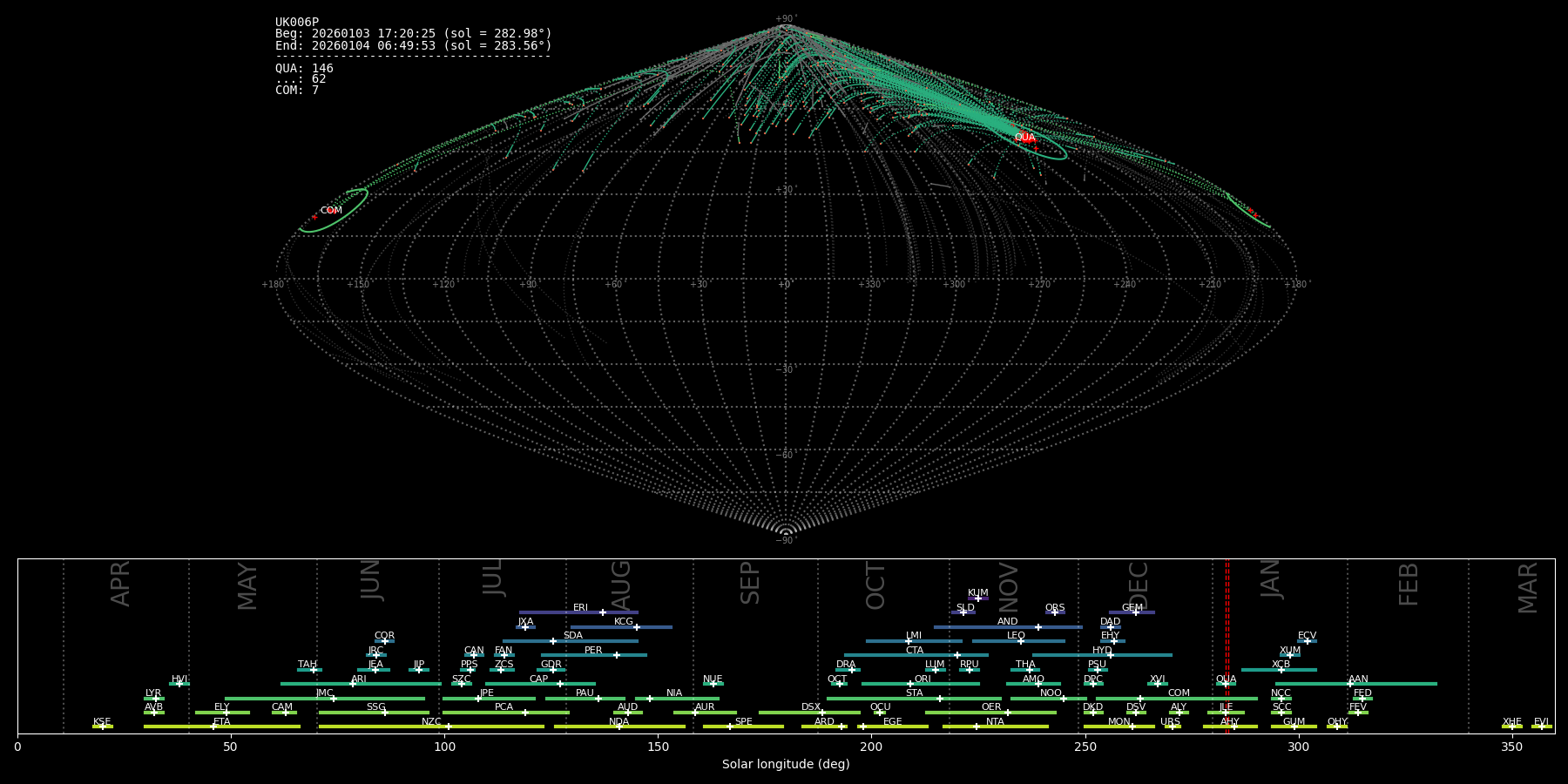Click the 'COM: 7' count entry

(x=297, y=91)
